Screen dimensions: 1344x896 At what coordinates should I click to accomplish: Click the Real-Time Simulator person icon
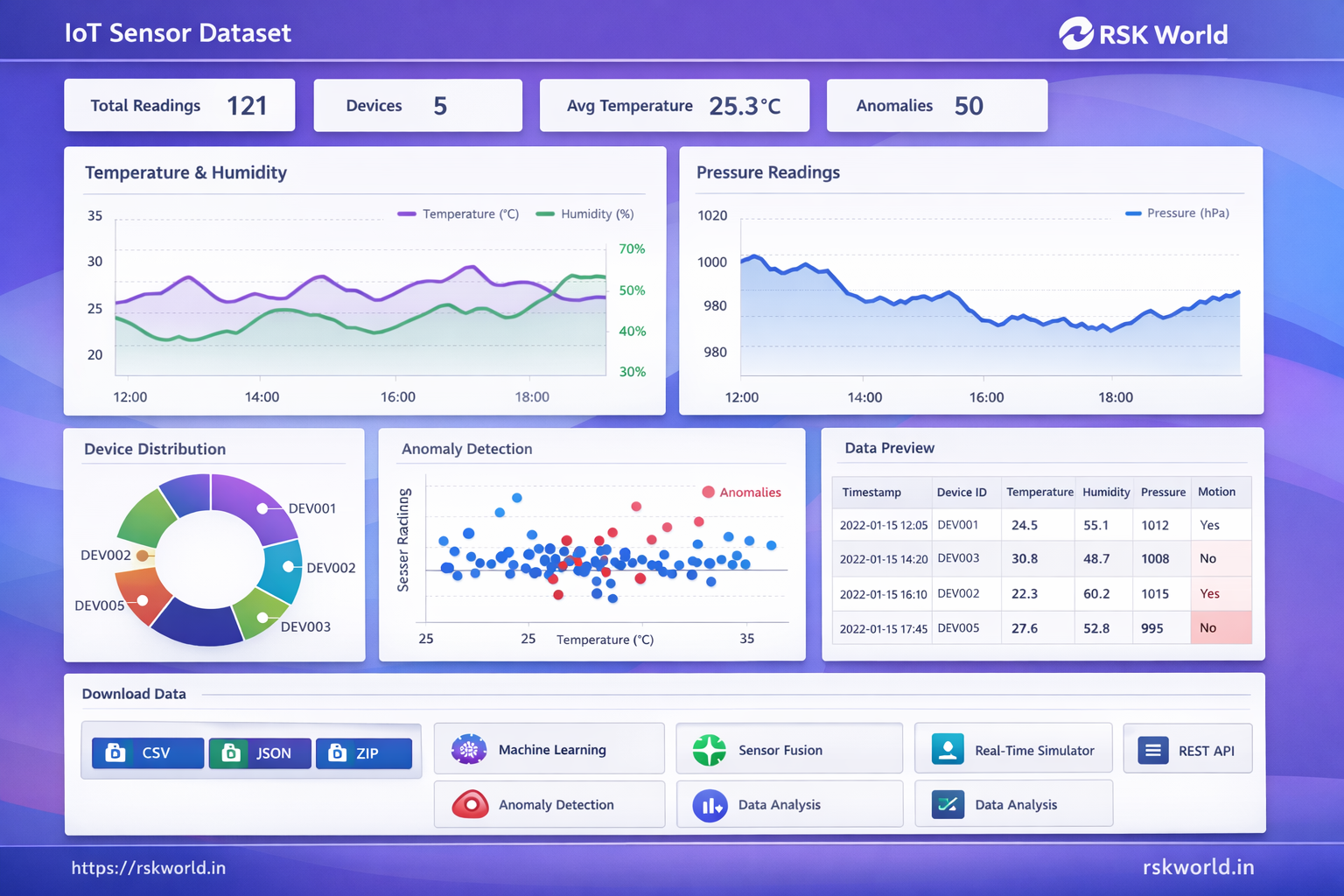pos(948,749)
